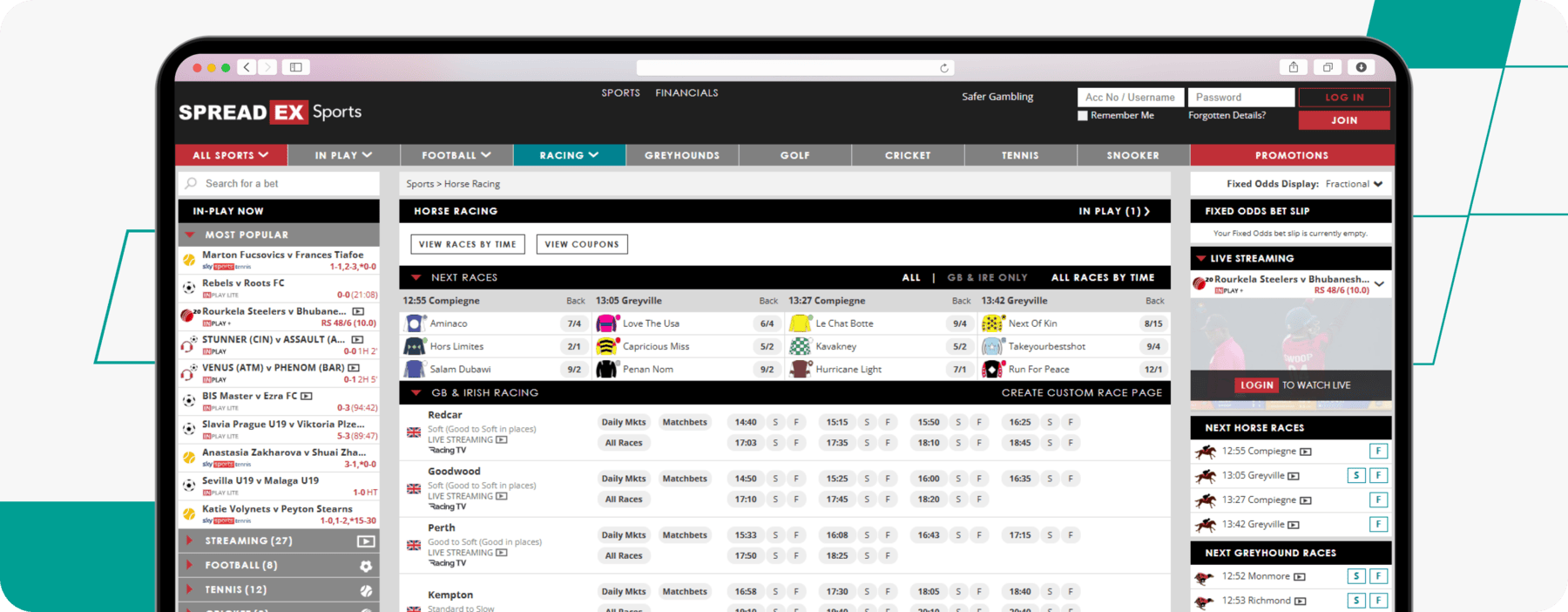Reload the page with the refresh icon
1568x612 pixels.
click(x=944, y=68)
